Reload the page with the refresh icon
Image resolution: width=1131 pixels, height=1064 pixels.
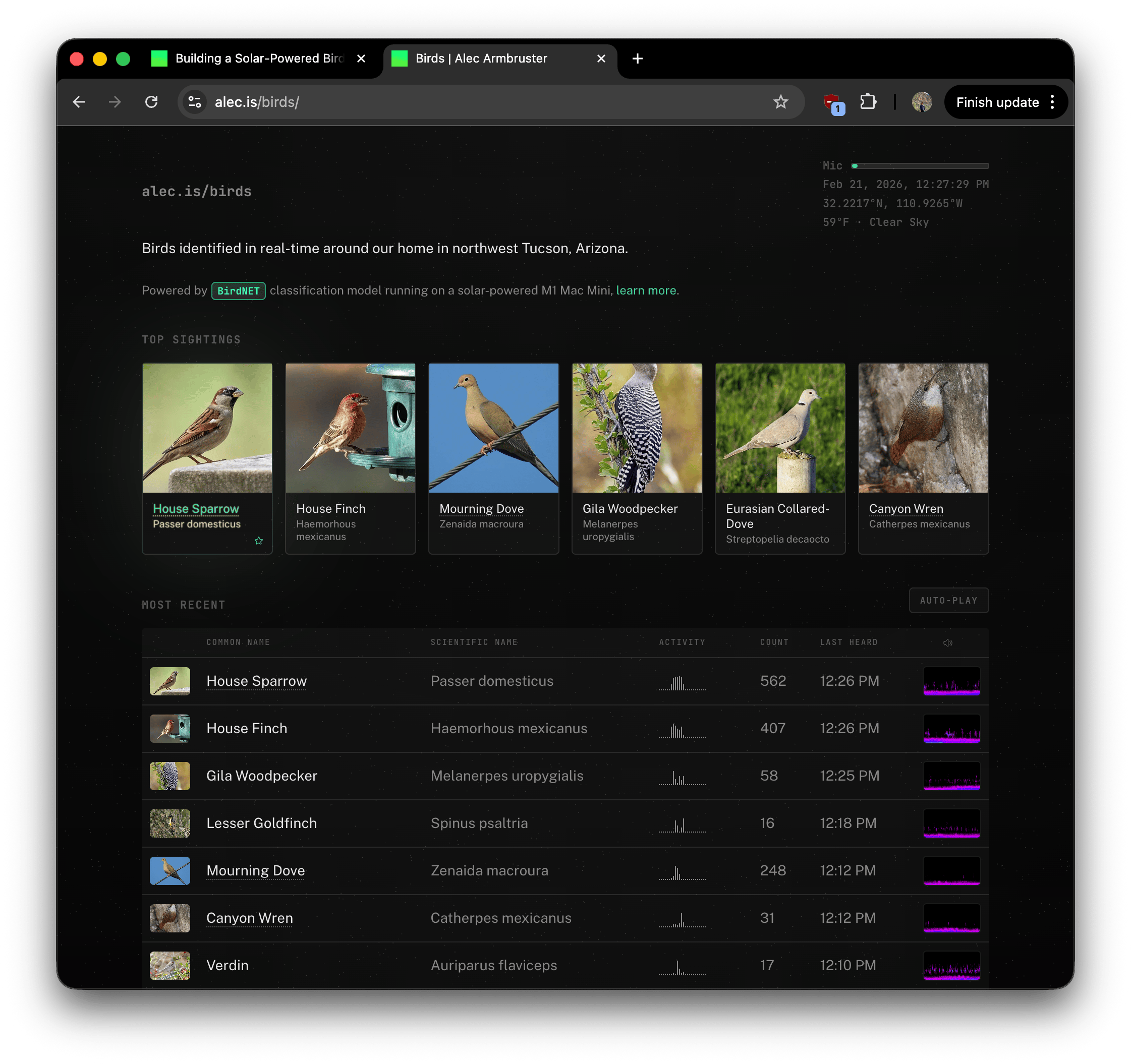(x=151, y=102)
